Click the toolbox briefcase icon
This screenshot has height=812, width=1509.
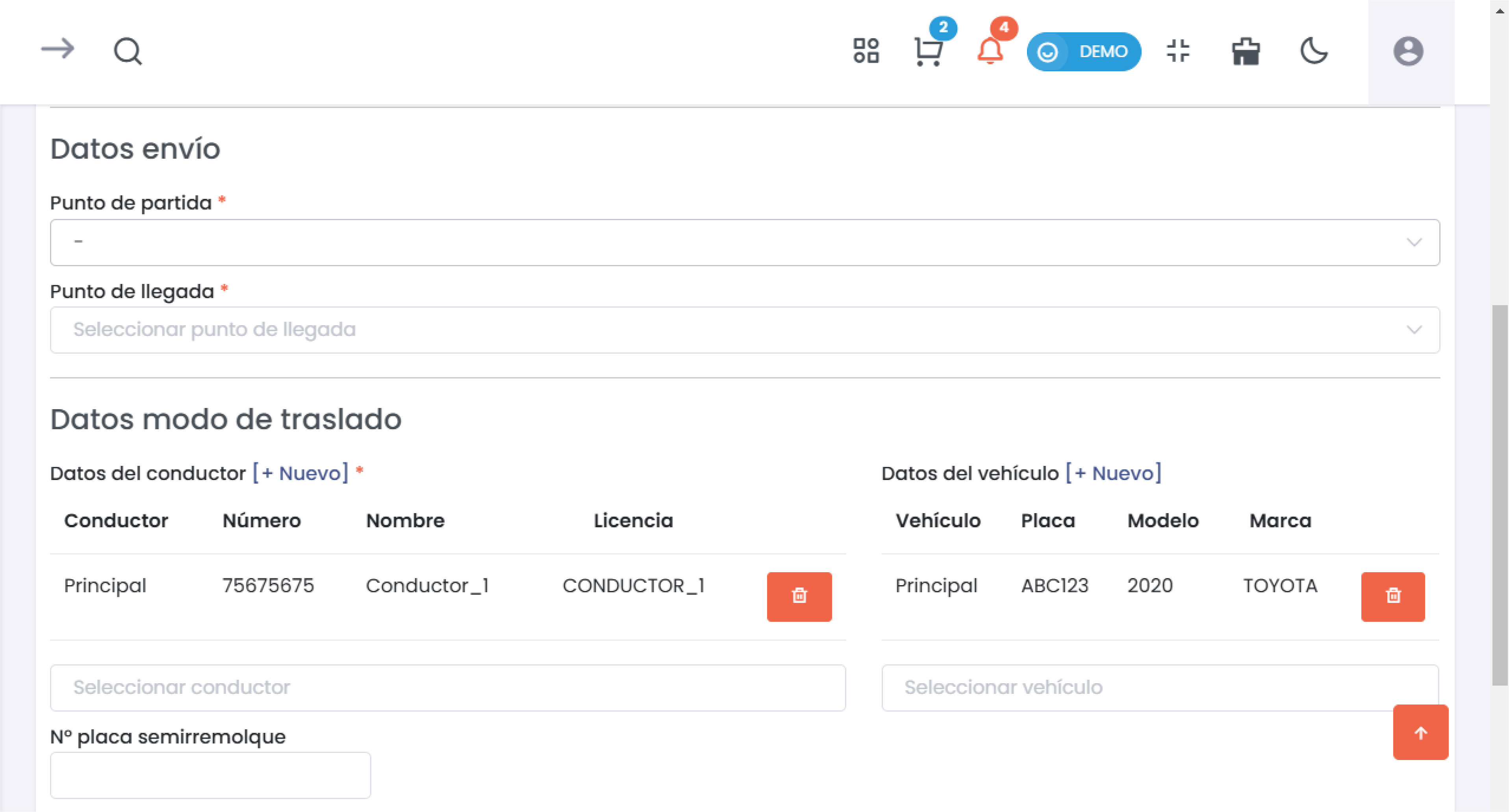[x=1246, y=52]
